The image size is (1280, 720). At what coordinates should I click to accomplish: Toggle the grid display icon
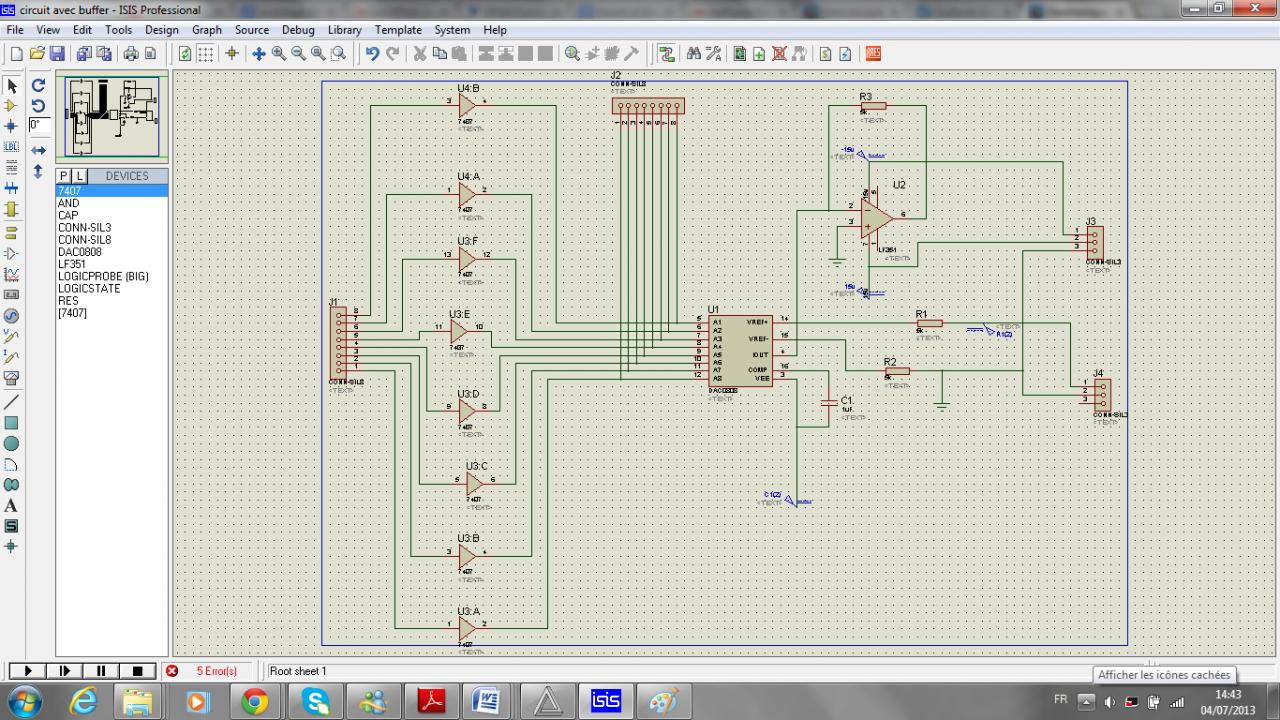pos(205,54)
